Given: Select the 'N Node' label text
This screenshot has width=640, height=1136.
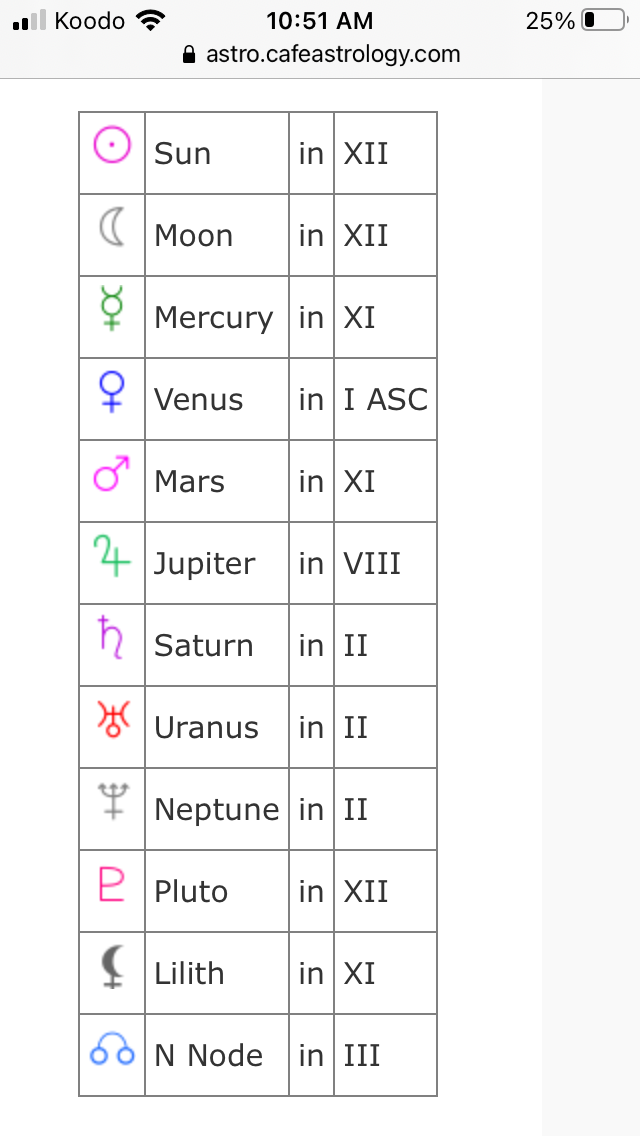Looking at the screenshot, I should coord(209,1056).
